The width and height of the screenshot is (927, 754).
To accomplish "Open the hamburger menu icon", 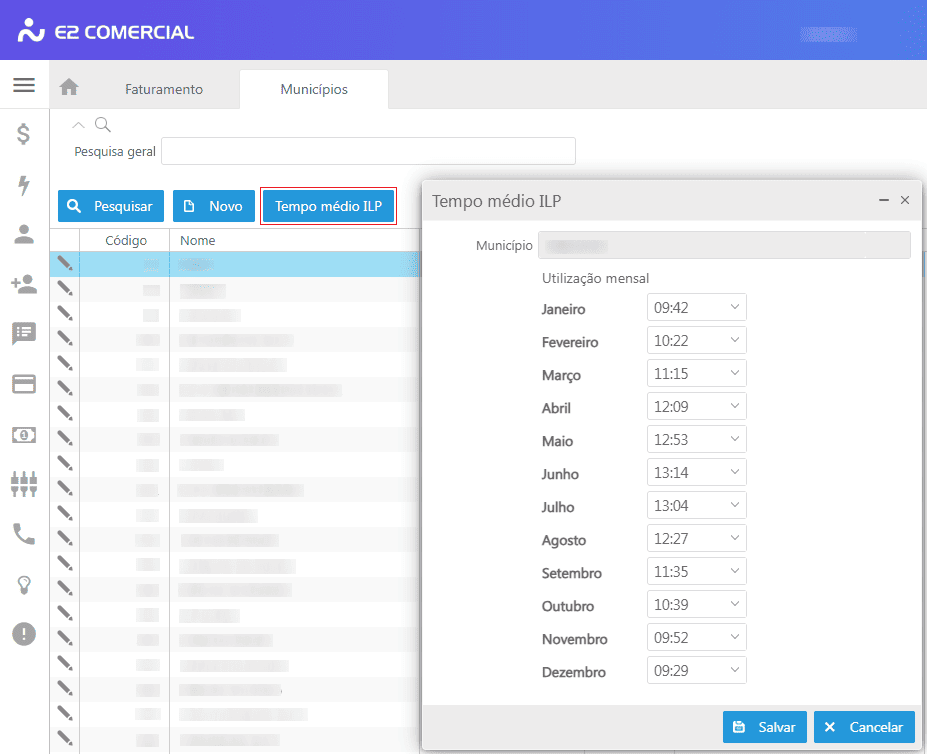I will click(x=24, y=85).
